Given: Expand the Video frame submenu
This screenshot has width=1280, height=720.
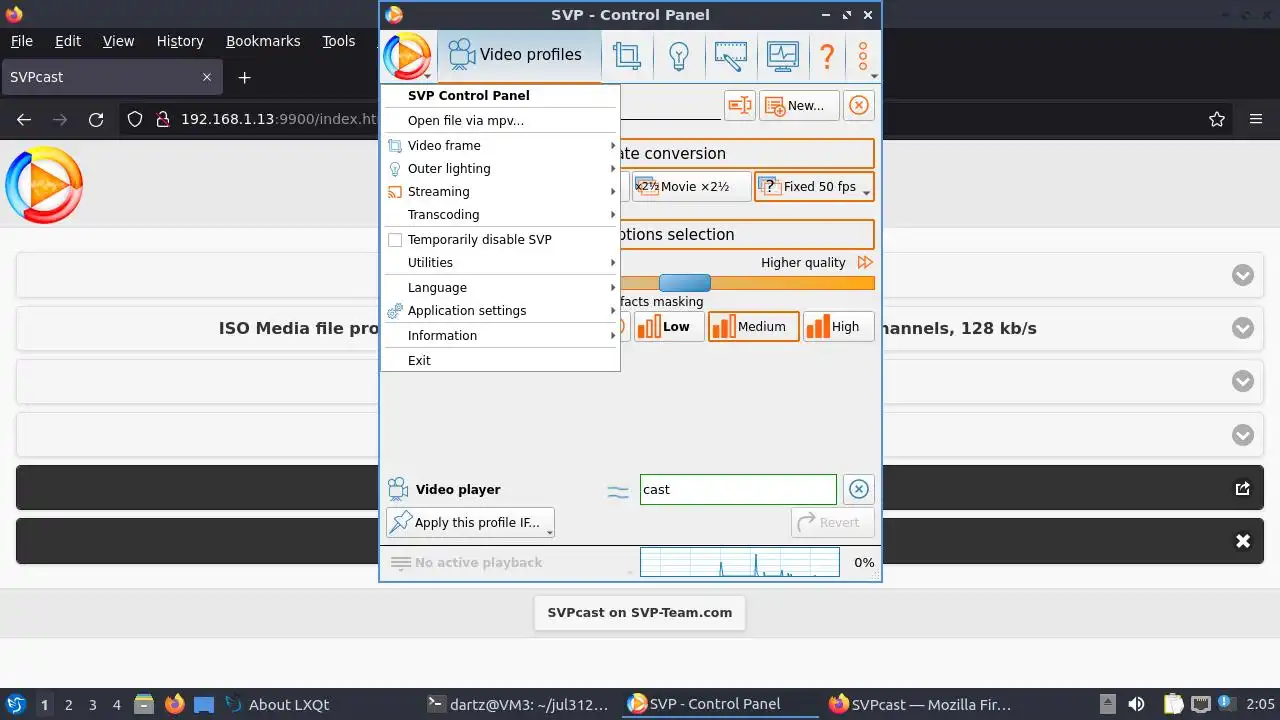Looking at the screenshot, I should [500, 145].
